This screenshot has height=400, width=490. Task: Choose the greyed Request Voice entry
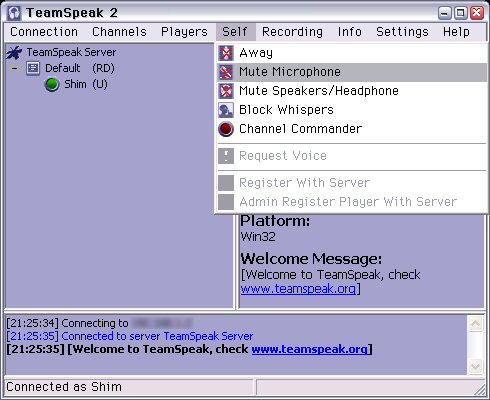352,156
